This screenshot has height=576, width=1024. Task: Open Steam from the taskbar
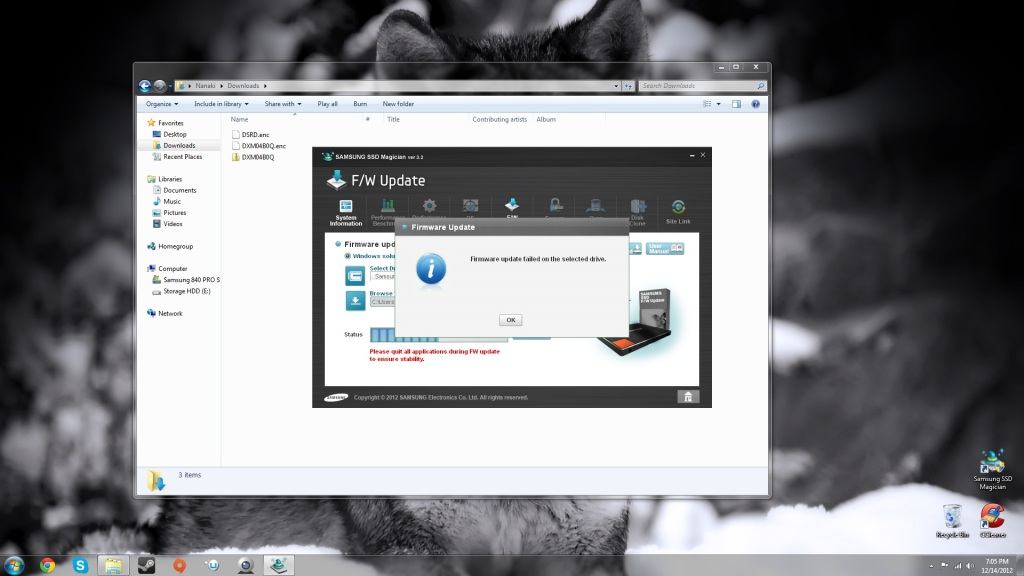[146, 565]
